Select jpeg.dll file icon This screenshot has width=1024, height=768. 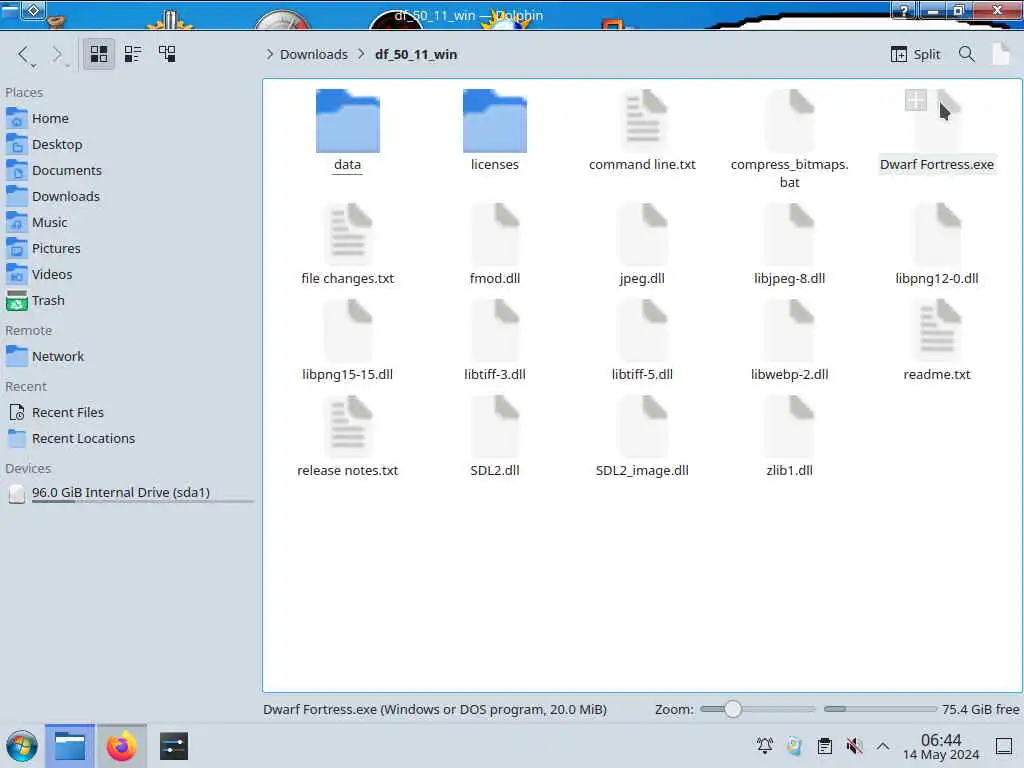click(643, 235)
